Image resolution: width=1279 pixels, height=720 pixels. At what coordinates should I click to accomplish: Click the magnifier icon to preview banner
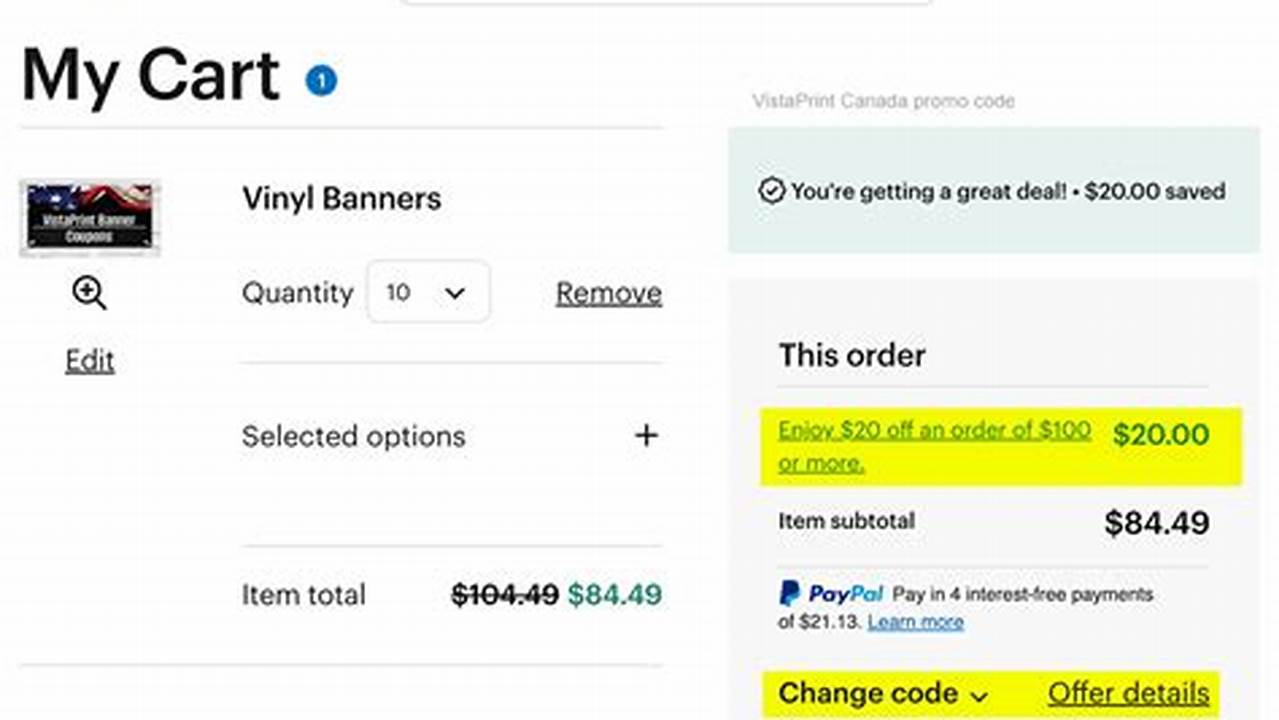coord(89,293)
